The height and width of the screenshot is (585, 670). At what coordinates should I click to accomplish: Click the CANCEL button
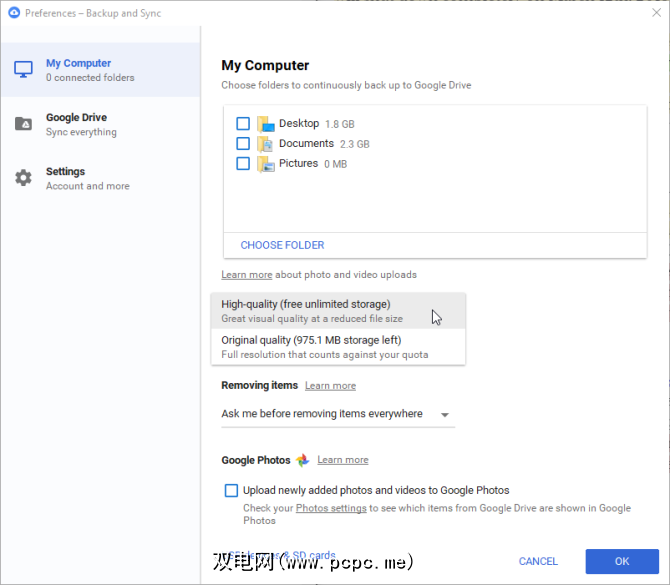538,561
